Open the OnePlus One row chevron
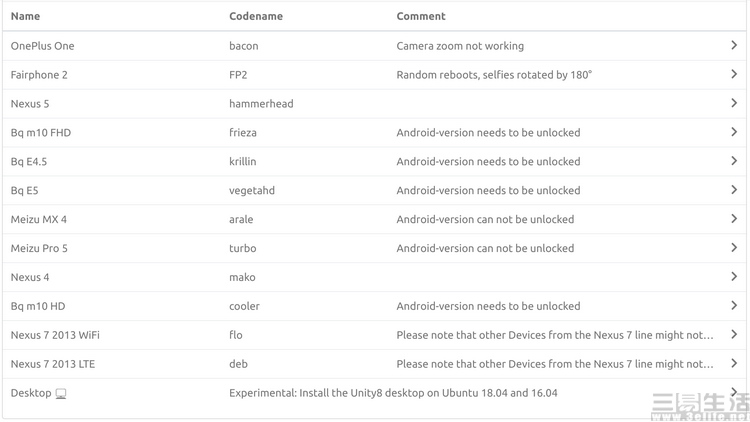Image resolution: width=750 pixels, height=422 pixels. 734,45
